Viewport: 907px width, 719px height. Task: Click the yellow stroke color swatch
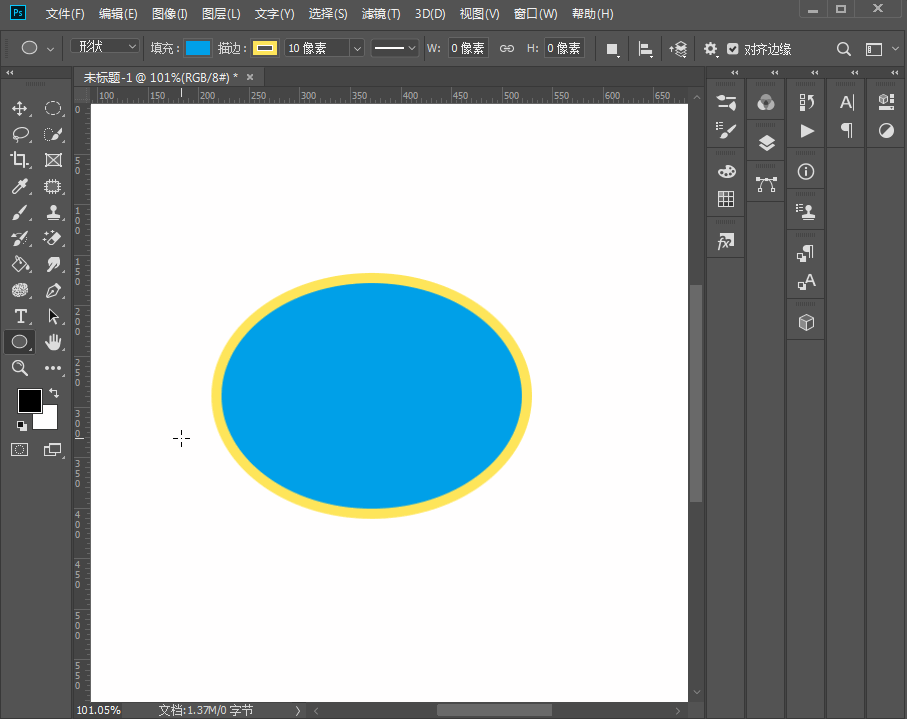tap(265, 48)
